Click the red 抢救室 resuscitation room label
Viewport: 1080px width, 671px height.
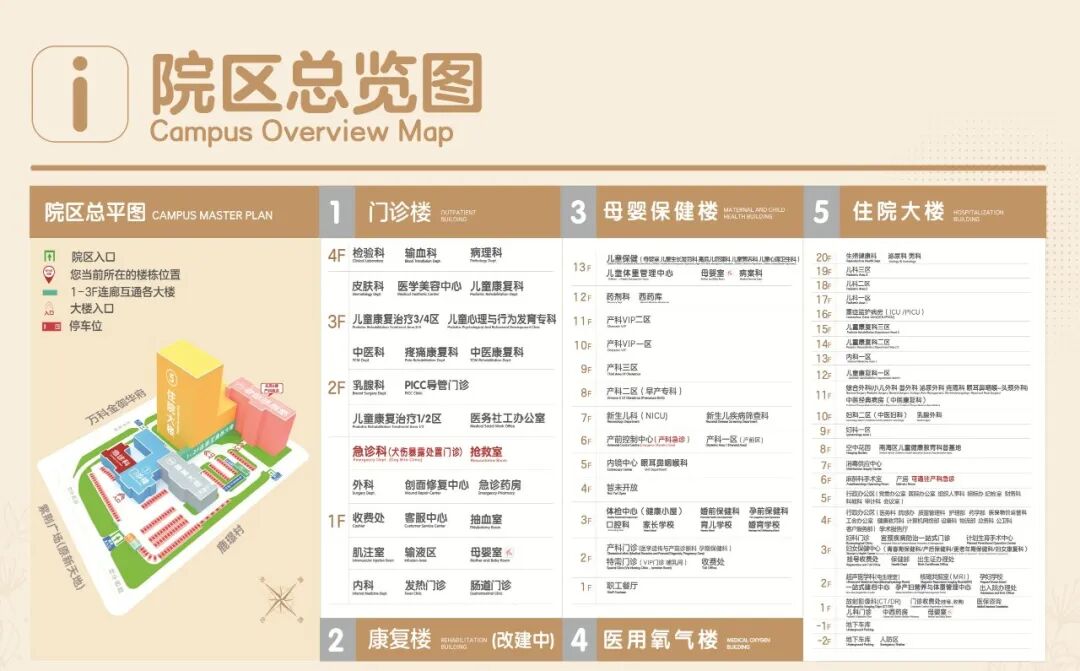coord(486,452)
